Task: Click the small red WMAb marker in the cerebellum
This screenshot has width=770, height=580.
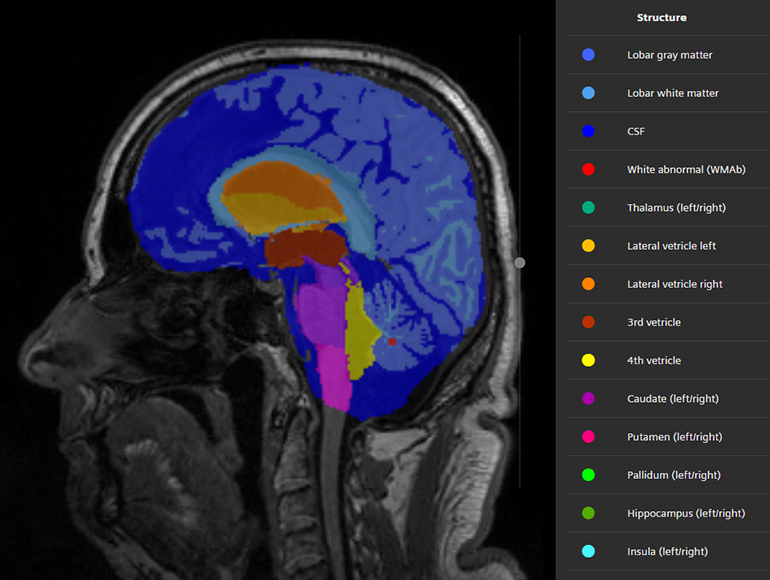Action: pyautogui.click(x=392, y=342)
